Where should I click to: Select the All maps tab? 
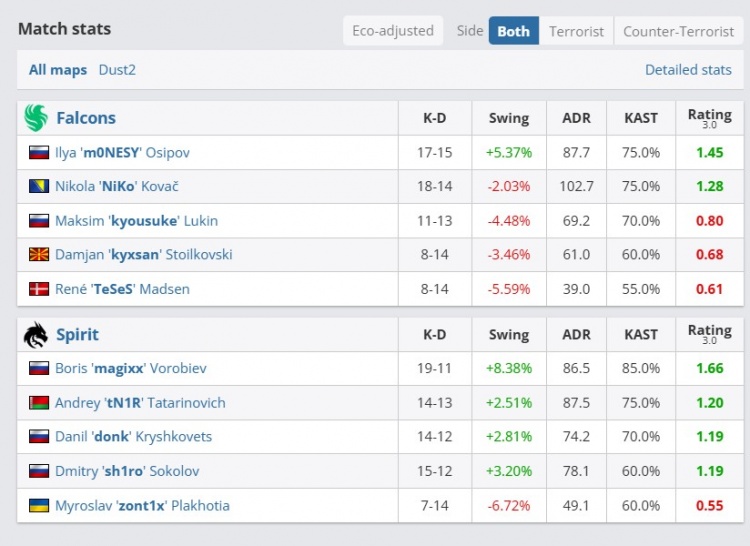click(x=57, y=70)
